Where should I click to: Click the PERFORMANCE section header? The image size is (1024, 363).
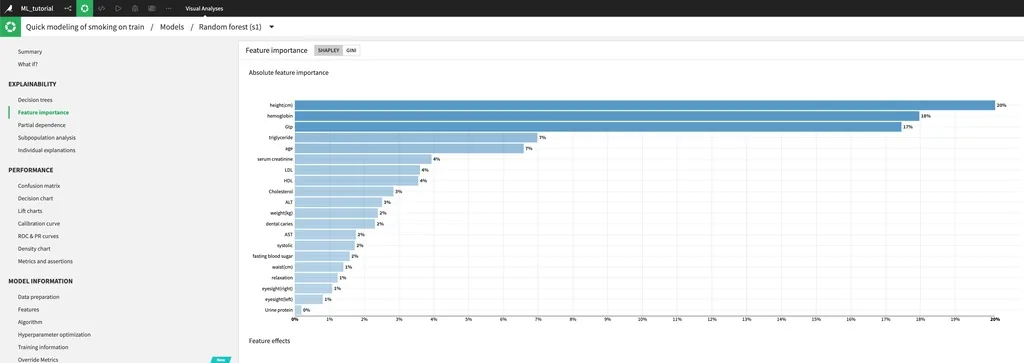[x=31, y=170]
